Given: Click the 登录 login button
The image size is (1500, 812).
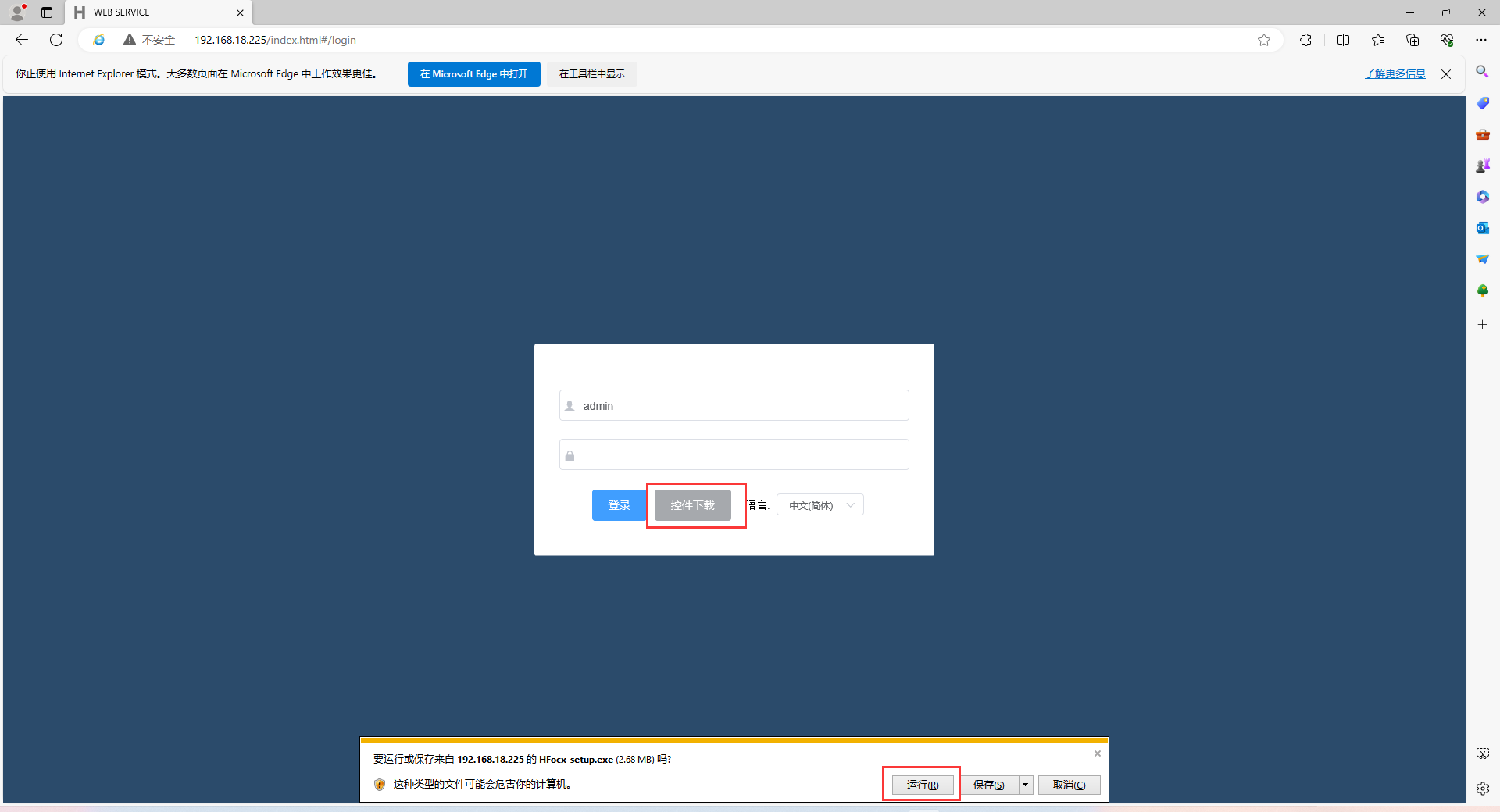Looking at the screenshot, I should 619,505.
